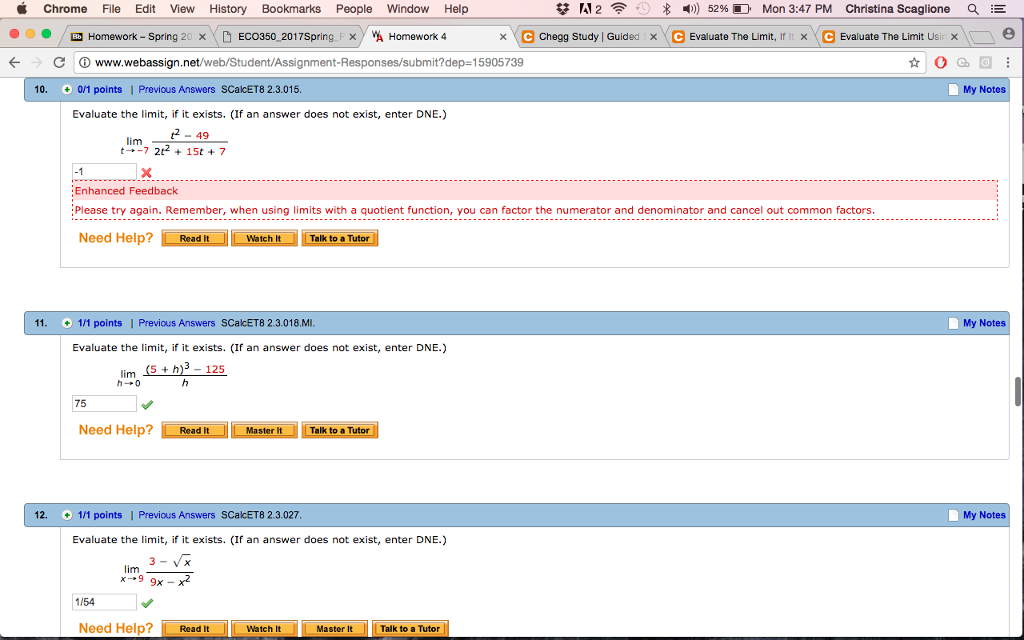Bookmark this page with star icon
Image resolution: width=1024 pixels, height=640 pixels.
click(914, 63)
